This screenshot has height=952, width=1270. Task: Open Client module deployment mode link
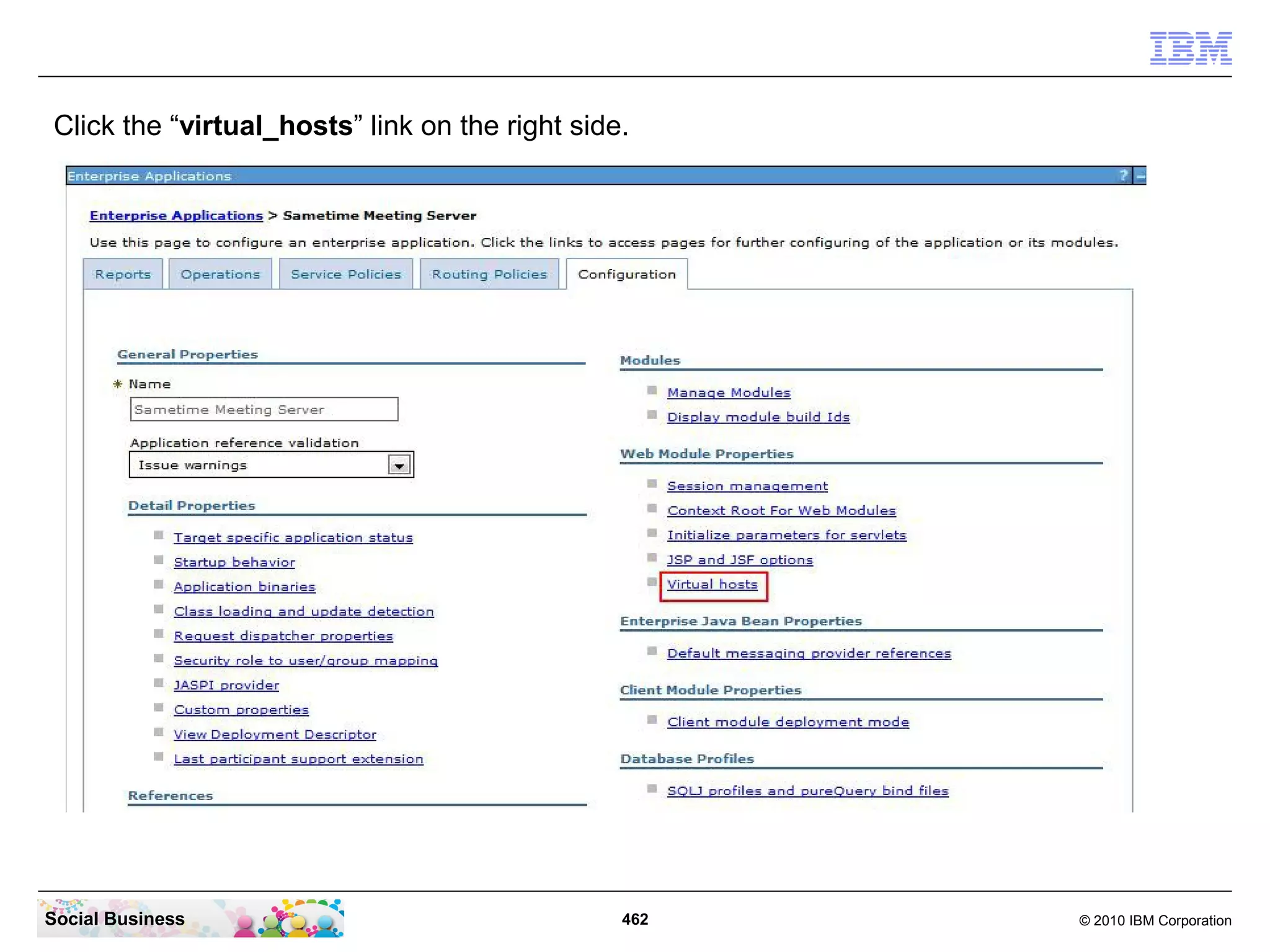[x=788, y=722]
